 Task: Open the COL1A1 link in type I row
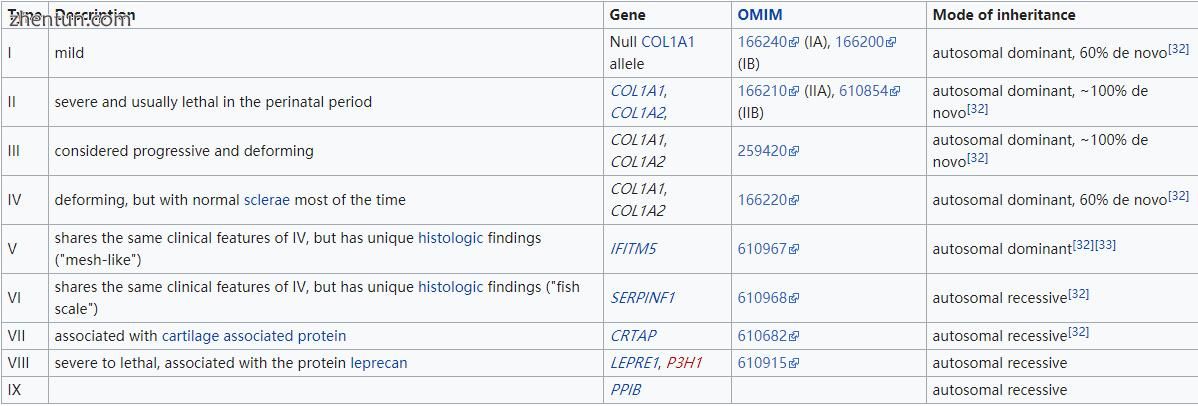[x=668, y=42]
